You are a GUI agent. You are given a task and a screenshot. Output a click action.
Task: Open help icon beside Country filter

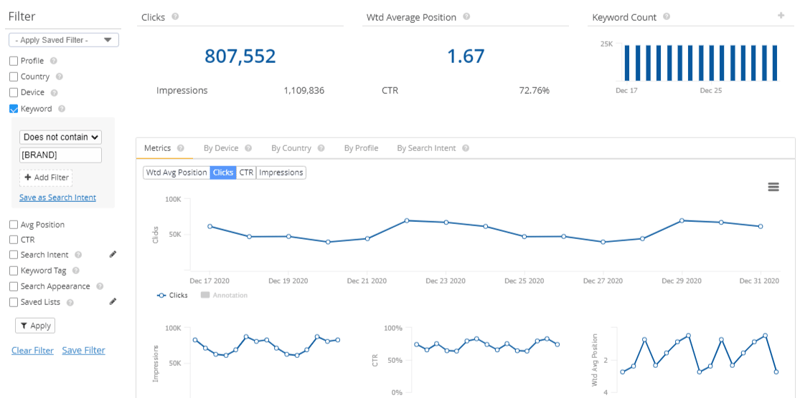click(59, 77)
